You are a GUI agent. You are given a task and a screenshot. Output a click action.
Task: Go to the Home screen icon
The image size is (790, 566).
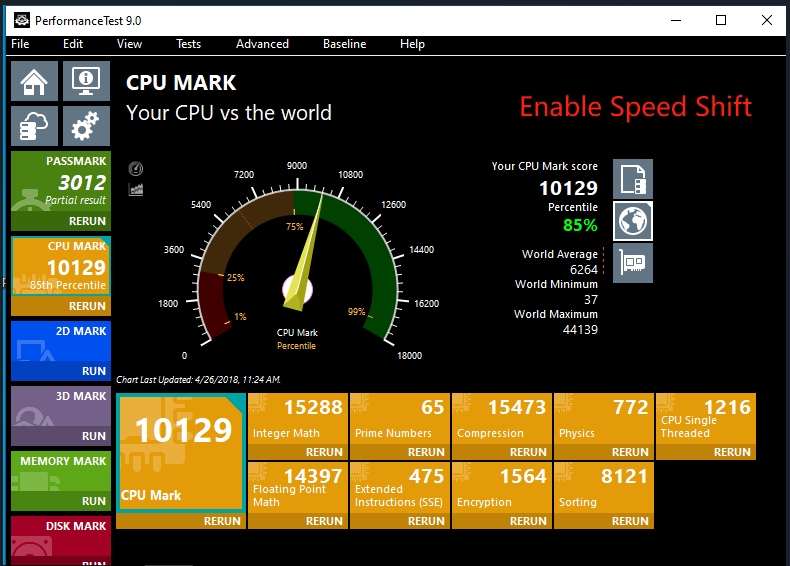pyautogui.click(x=34, y=81)
